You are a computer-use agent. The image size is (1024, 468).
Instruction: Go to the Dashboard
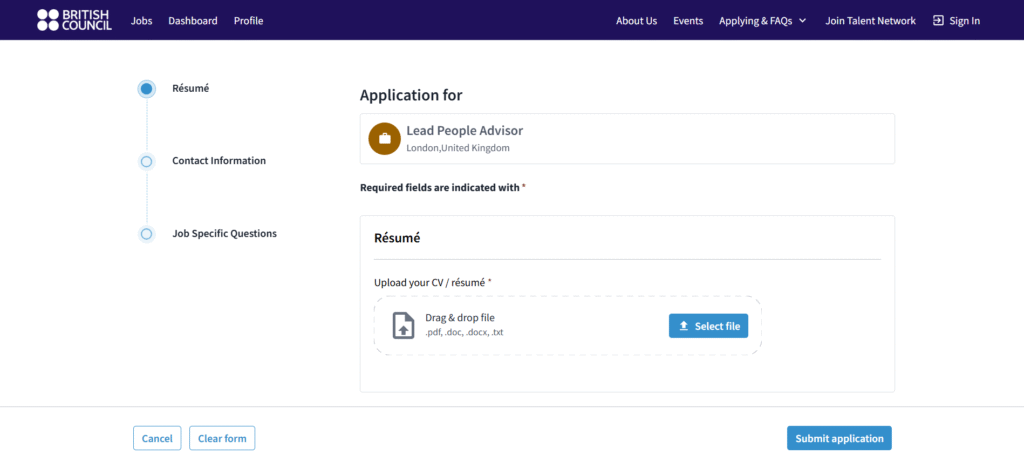(x=193, y=21)
